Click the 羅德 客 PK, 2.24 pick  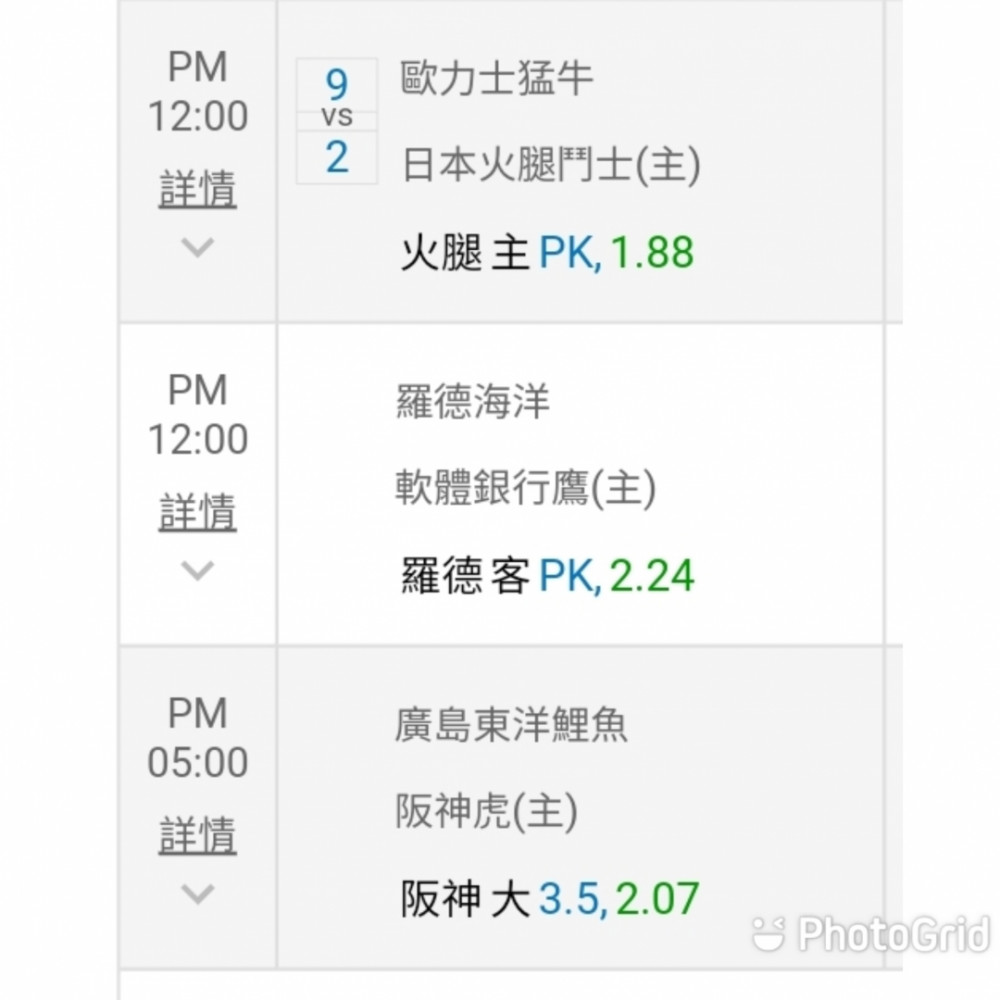(547, 576)
